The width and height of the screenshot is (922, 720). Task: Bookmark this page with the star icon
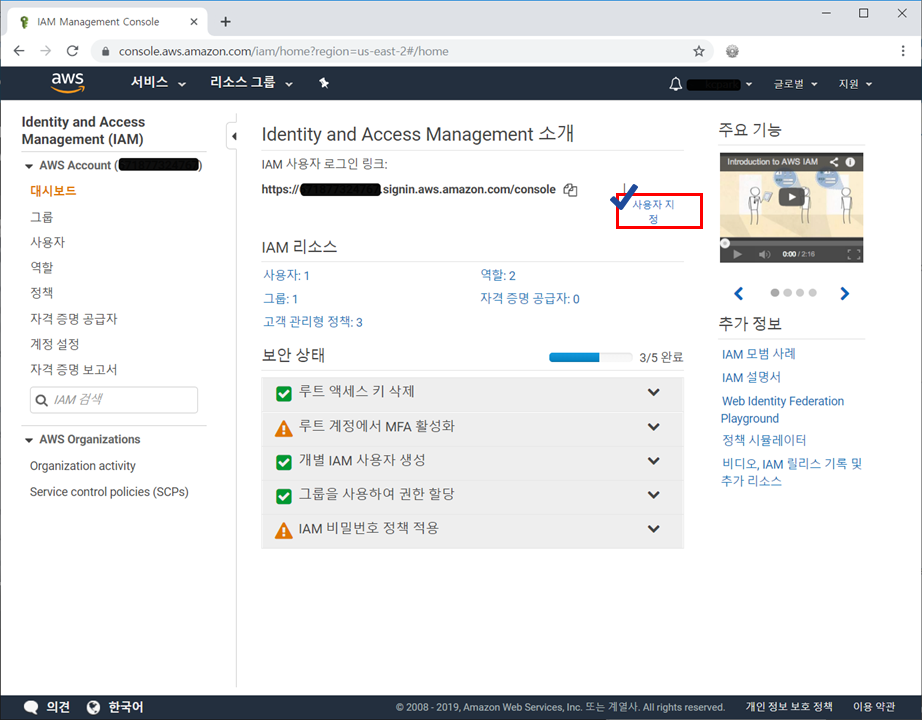click(699, 51)
